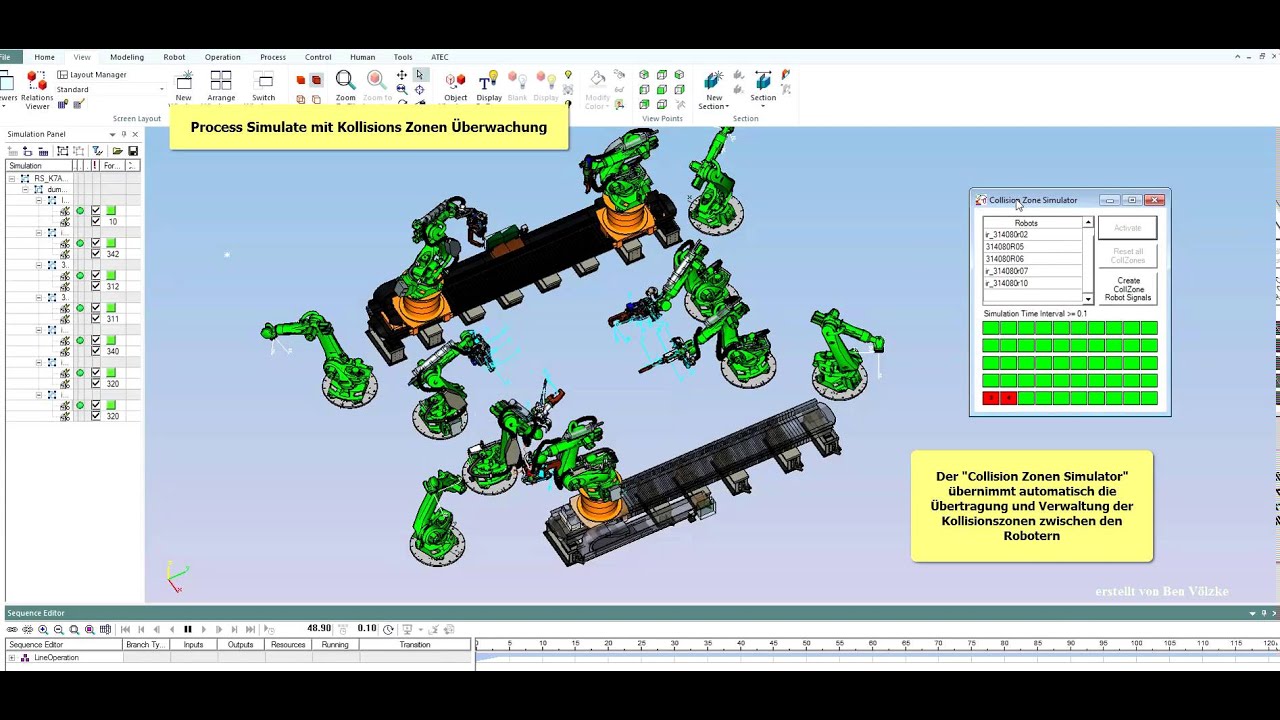Image resolution: width=1280 pixels, height=720 pixels.
Task: Open the Sequence Editor panel options dropdown
Action: pyautogui.click(x=1252, y=613)
